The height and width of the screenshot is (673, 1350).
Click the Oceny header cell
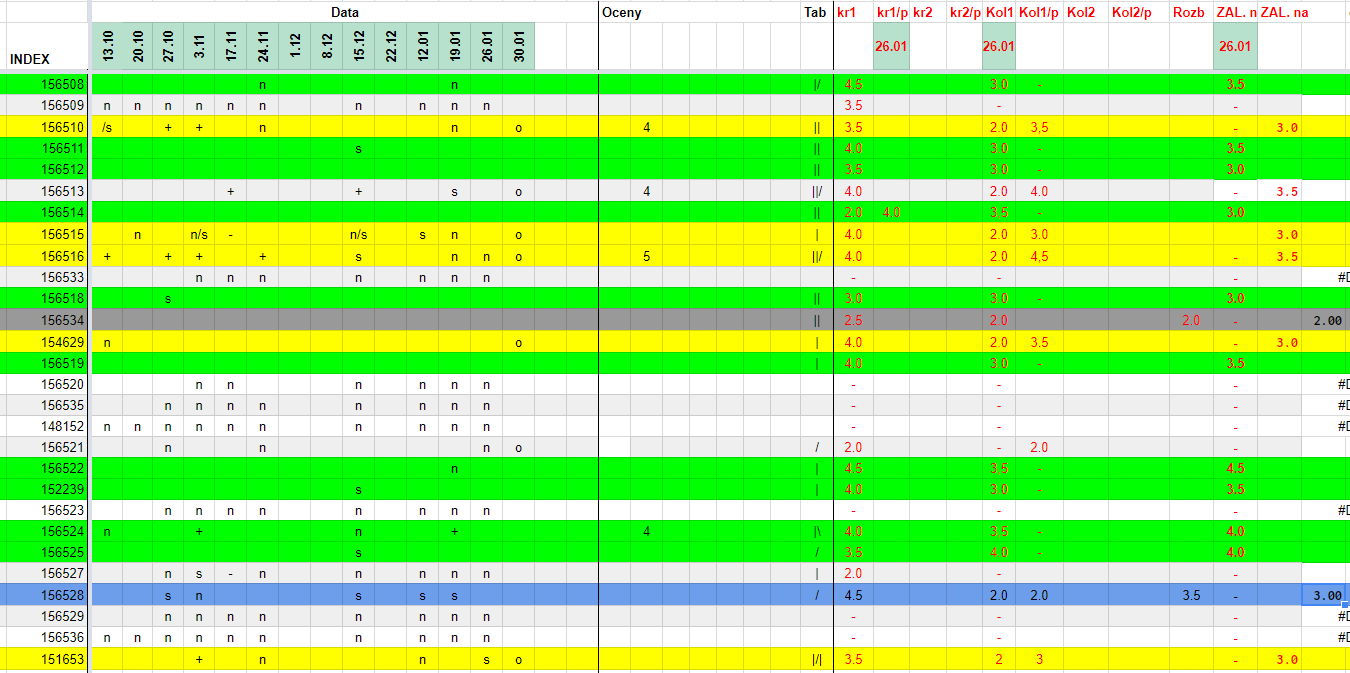621,13
